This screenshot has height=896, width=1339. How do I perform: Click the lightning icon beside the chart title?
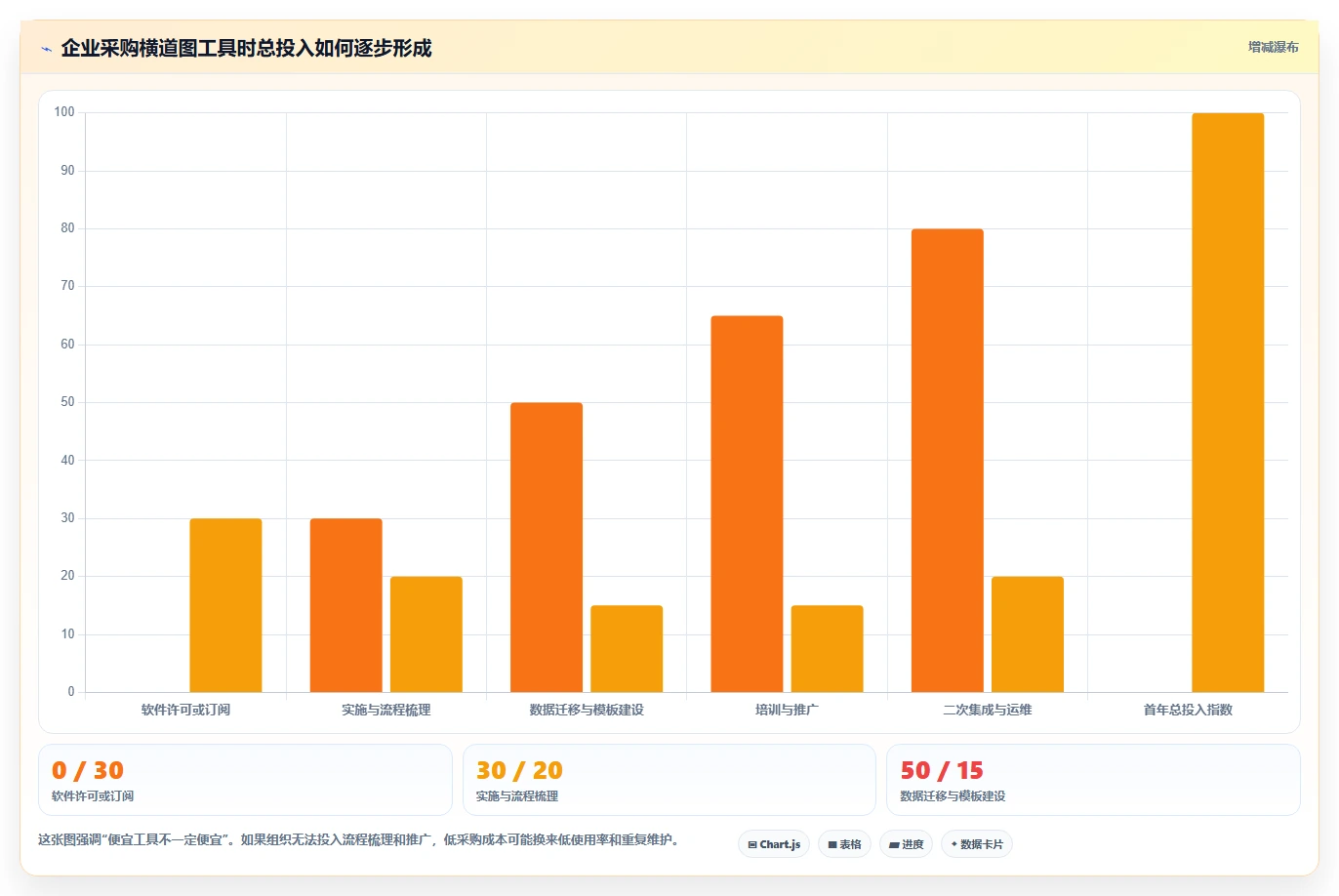[x=46, y=49]
